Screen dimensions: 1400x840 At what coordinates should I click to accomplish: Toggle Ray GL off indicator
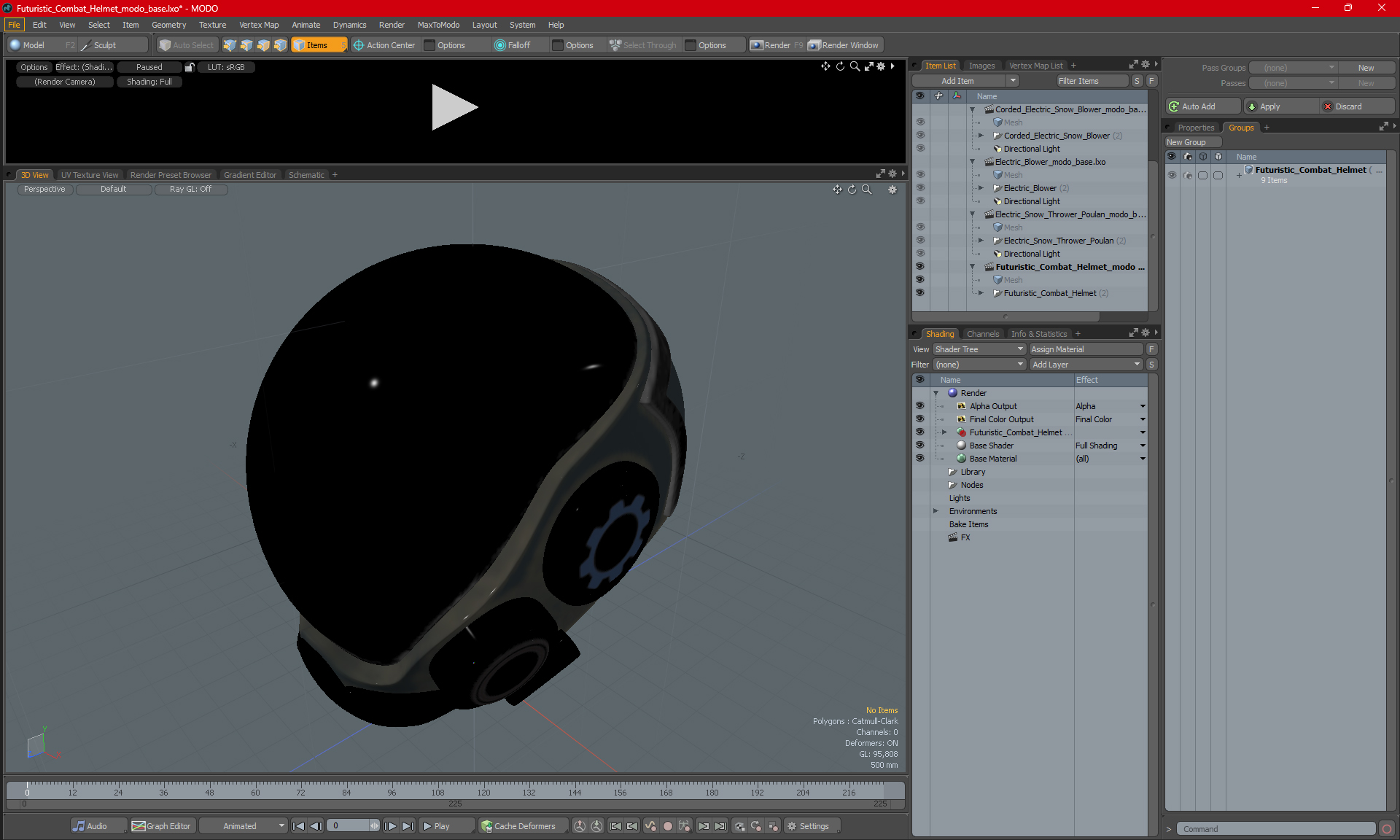[x=191, y=189]
